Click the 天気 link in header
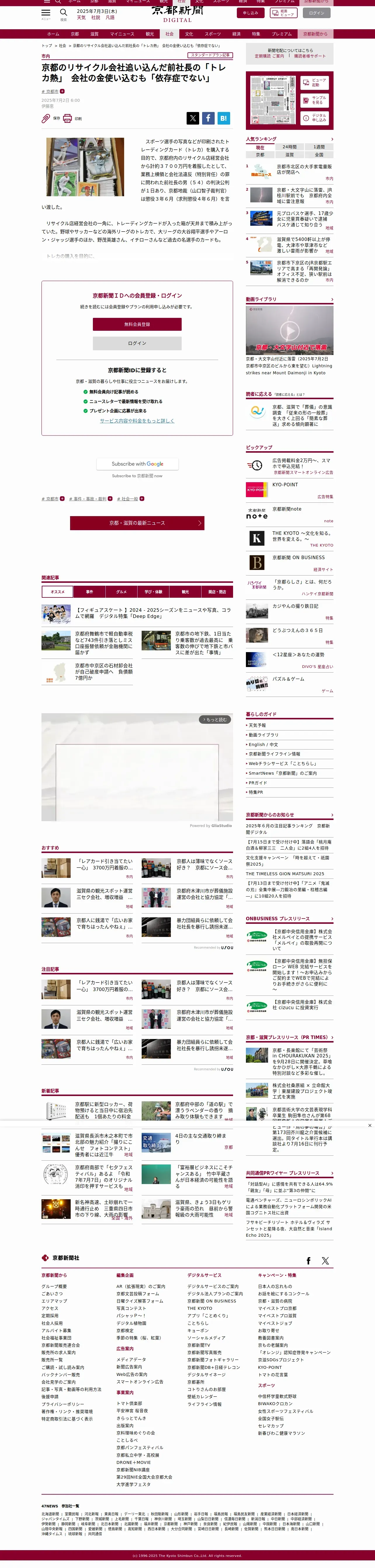The image size is (375, 1568). [81, 18]
